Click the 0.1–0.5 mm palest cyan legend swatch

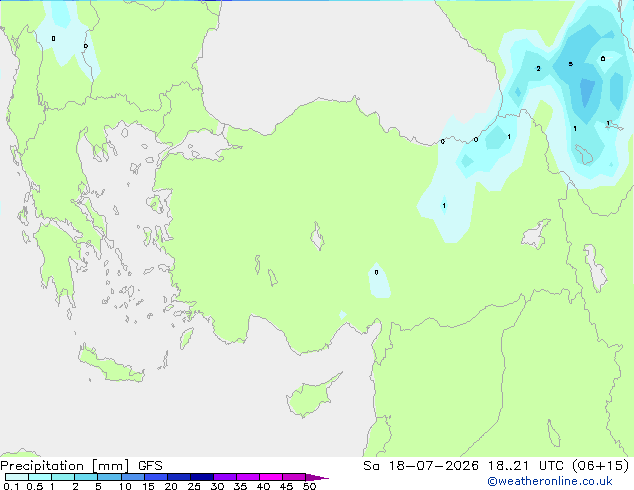(17, 477)
